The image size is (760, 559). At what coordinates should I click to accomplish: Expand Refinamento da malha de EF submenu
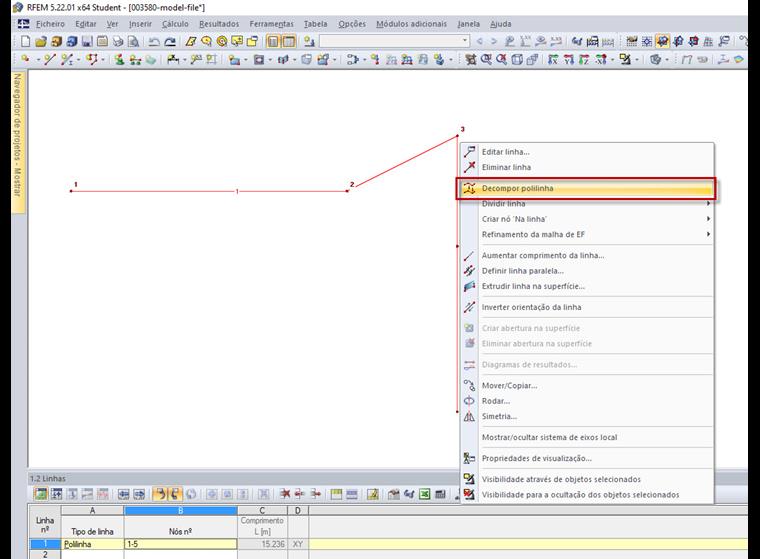[587, 235]
